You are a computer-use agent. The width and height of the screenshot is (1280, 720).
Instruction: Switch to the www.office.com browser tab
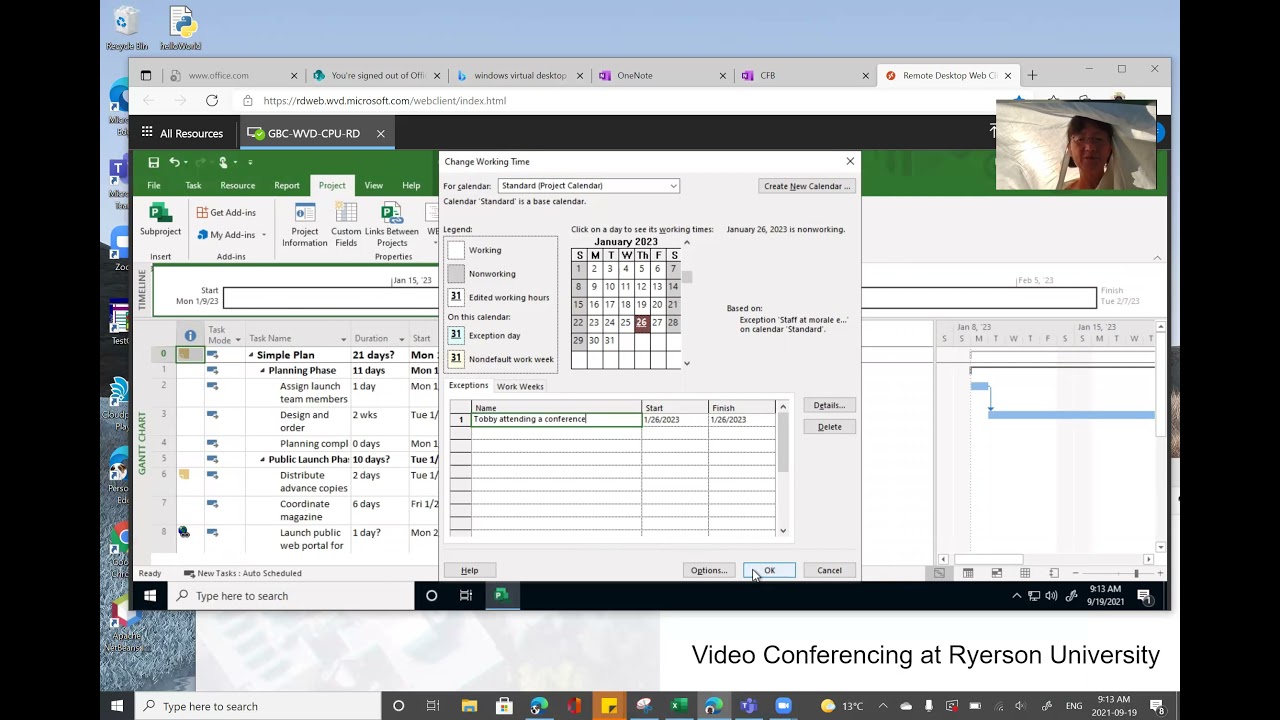coord(232,75)
